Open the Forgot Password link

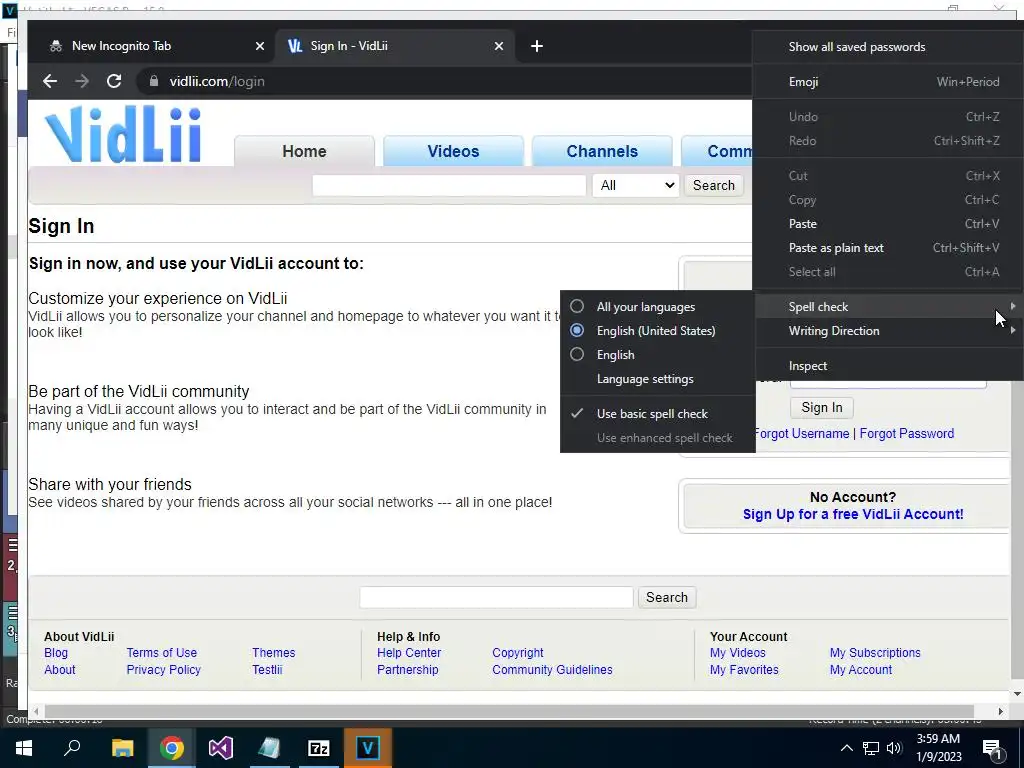906,434
